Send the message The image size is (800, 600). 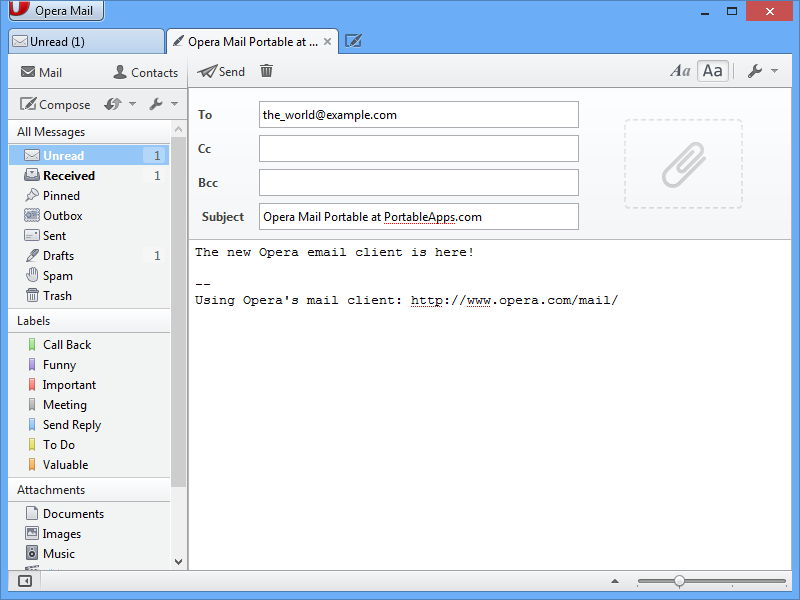pyautogui.click(x=221, y=71)
